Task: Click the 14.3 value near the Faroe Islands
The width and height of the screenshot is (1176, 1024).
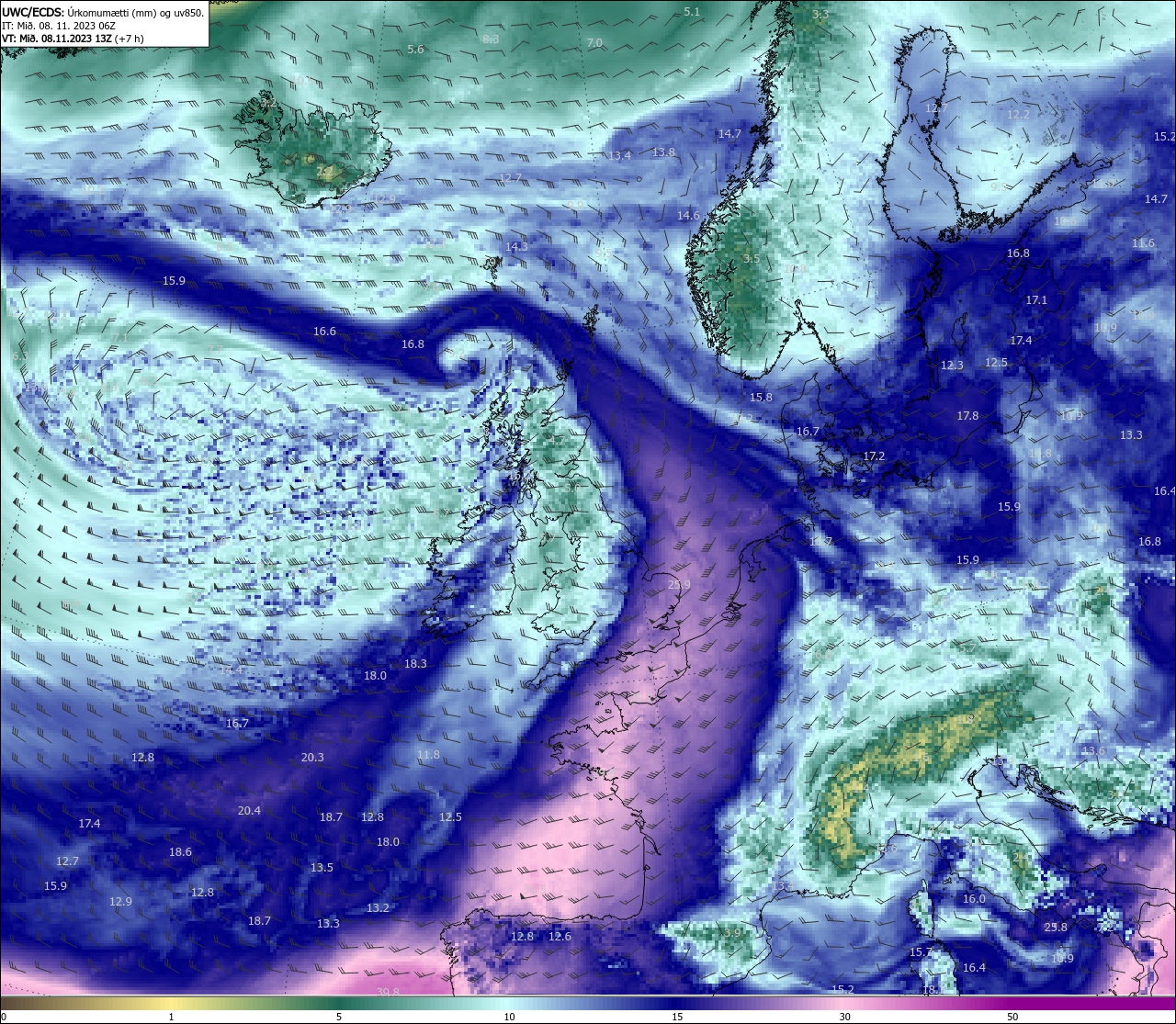Action: [x=516, y=247]
